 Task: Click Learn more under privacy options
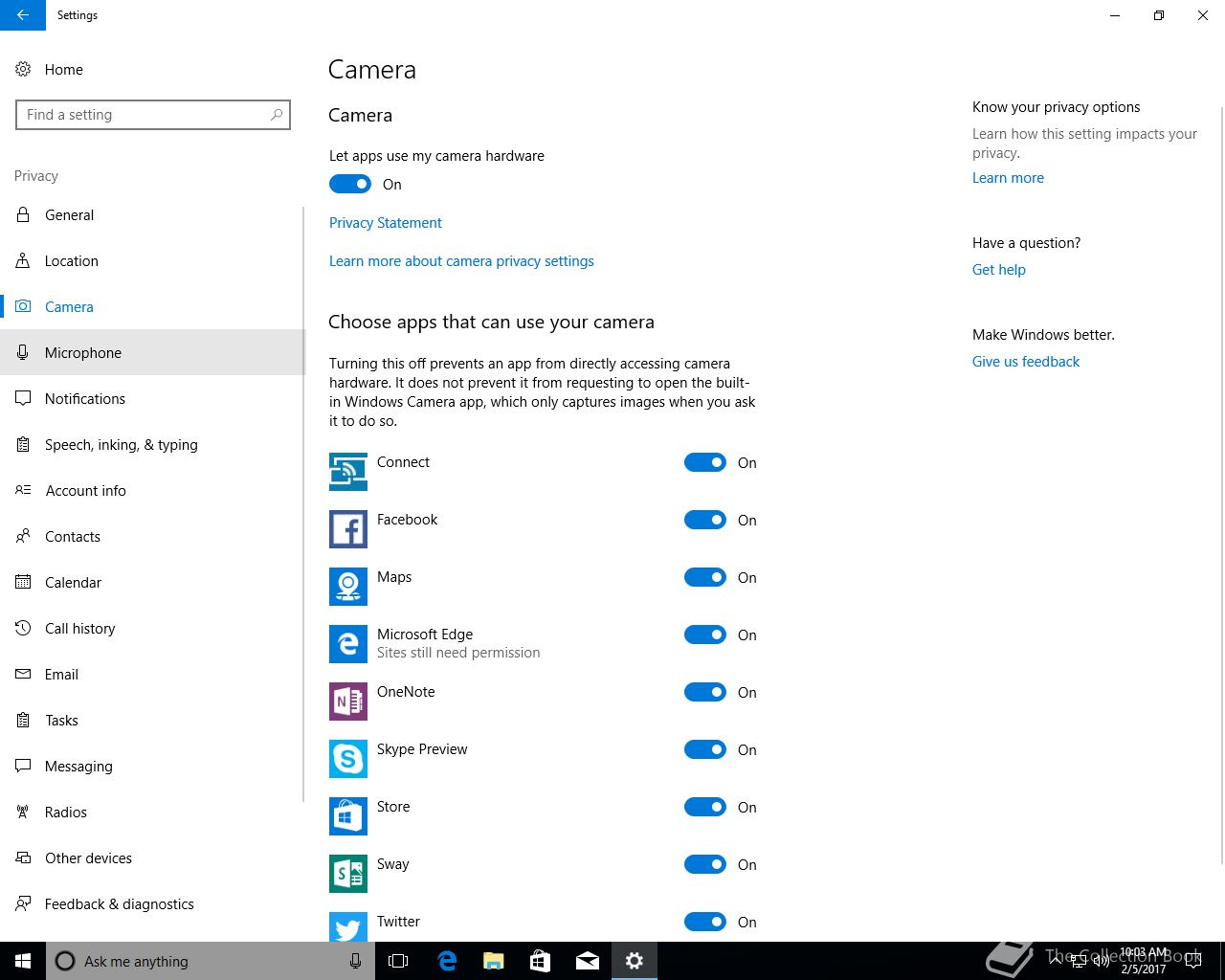(1008, 177)
